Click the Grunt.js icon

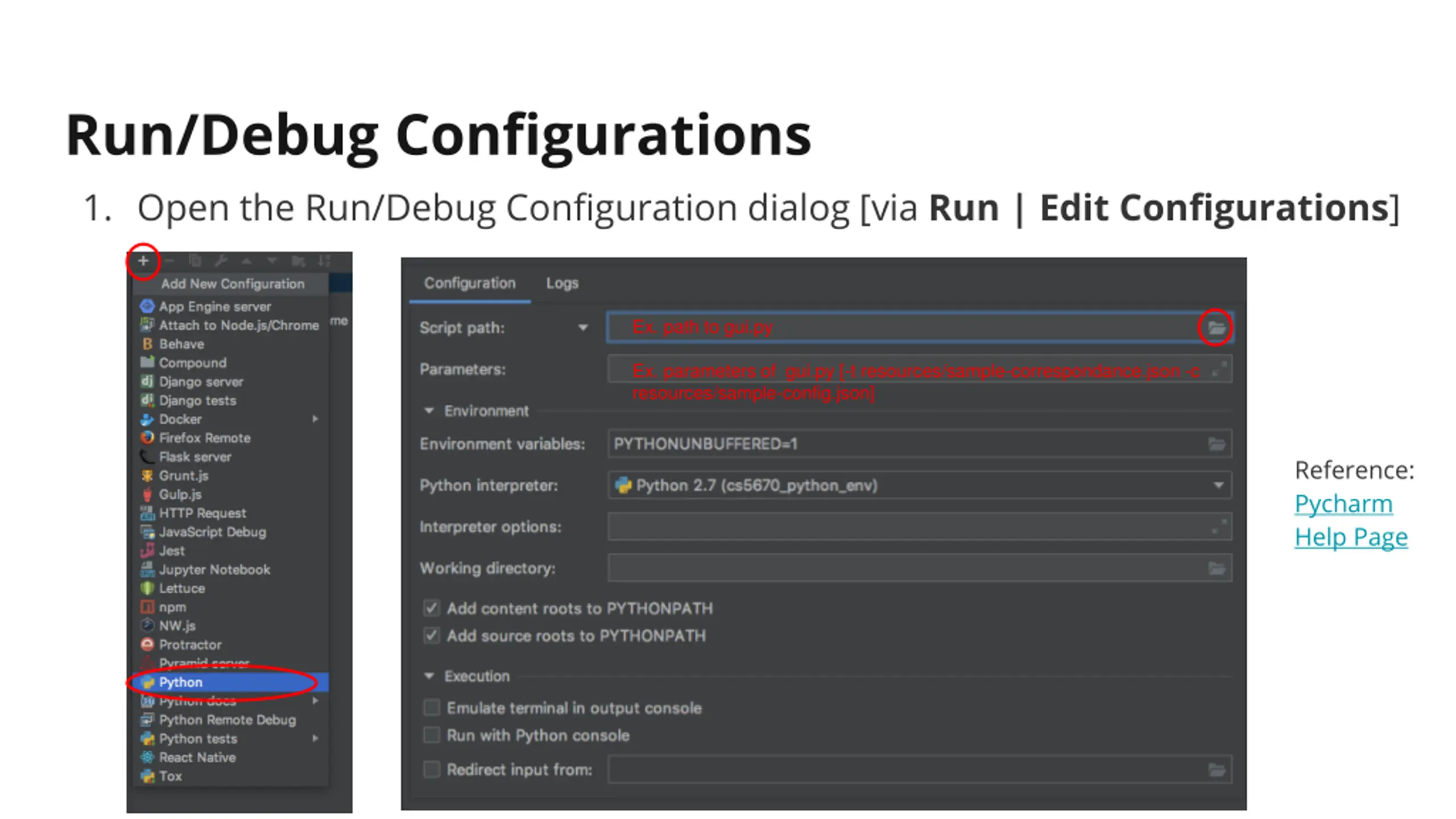point(147,475)
